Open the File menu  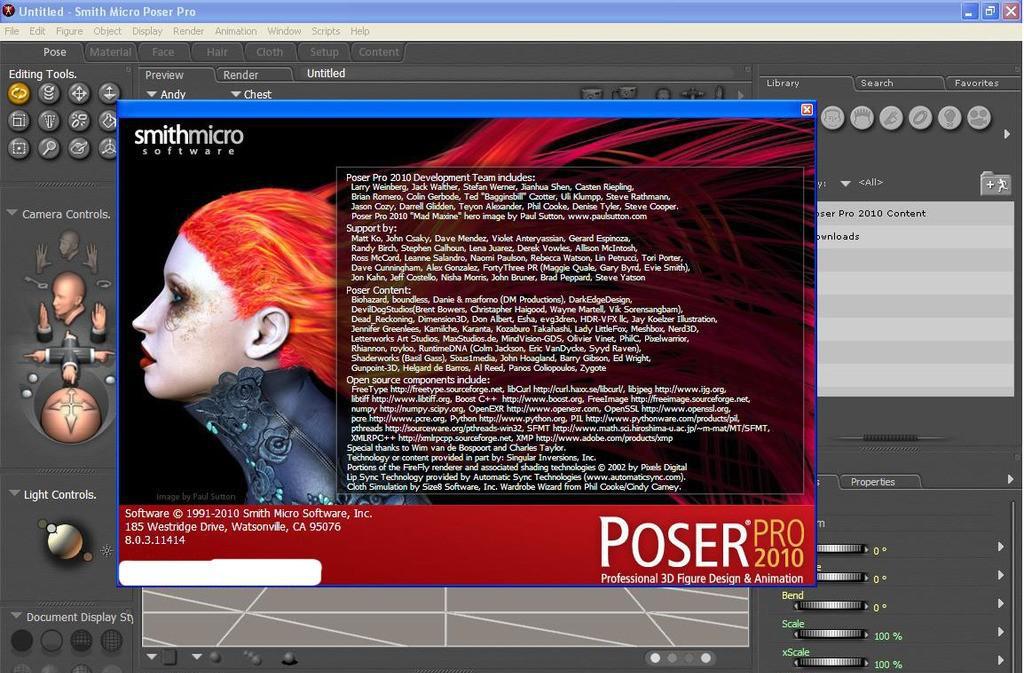pos(12,31)
